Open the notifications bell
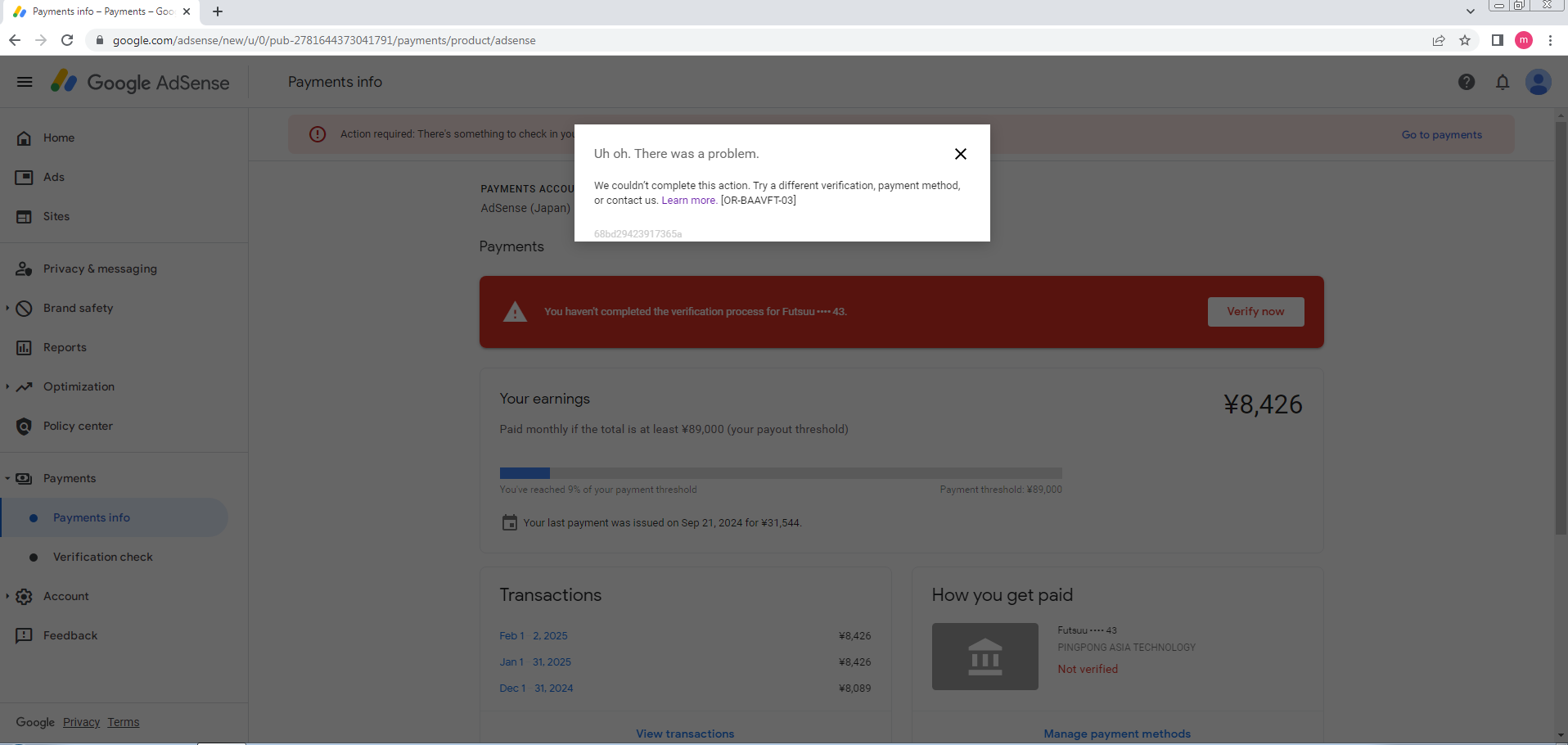The image size is (1568, 745). click(1503, 82)
